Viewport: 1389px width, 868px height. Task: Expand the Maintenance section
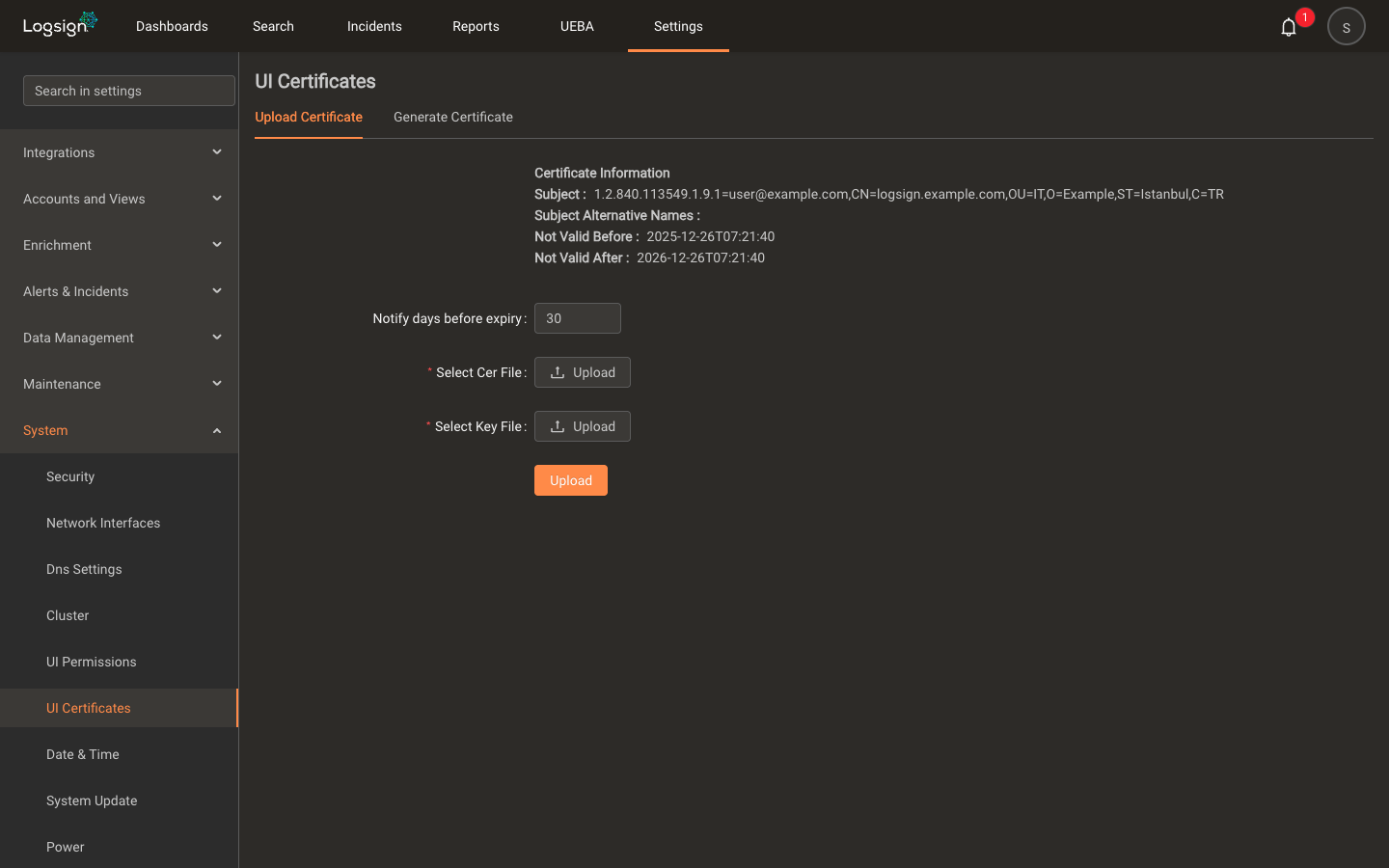[x=120, y=384]
